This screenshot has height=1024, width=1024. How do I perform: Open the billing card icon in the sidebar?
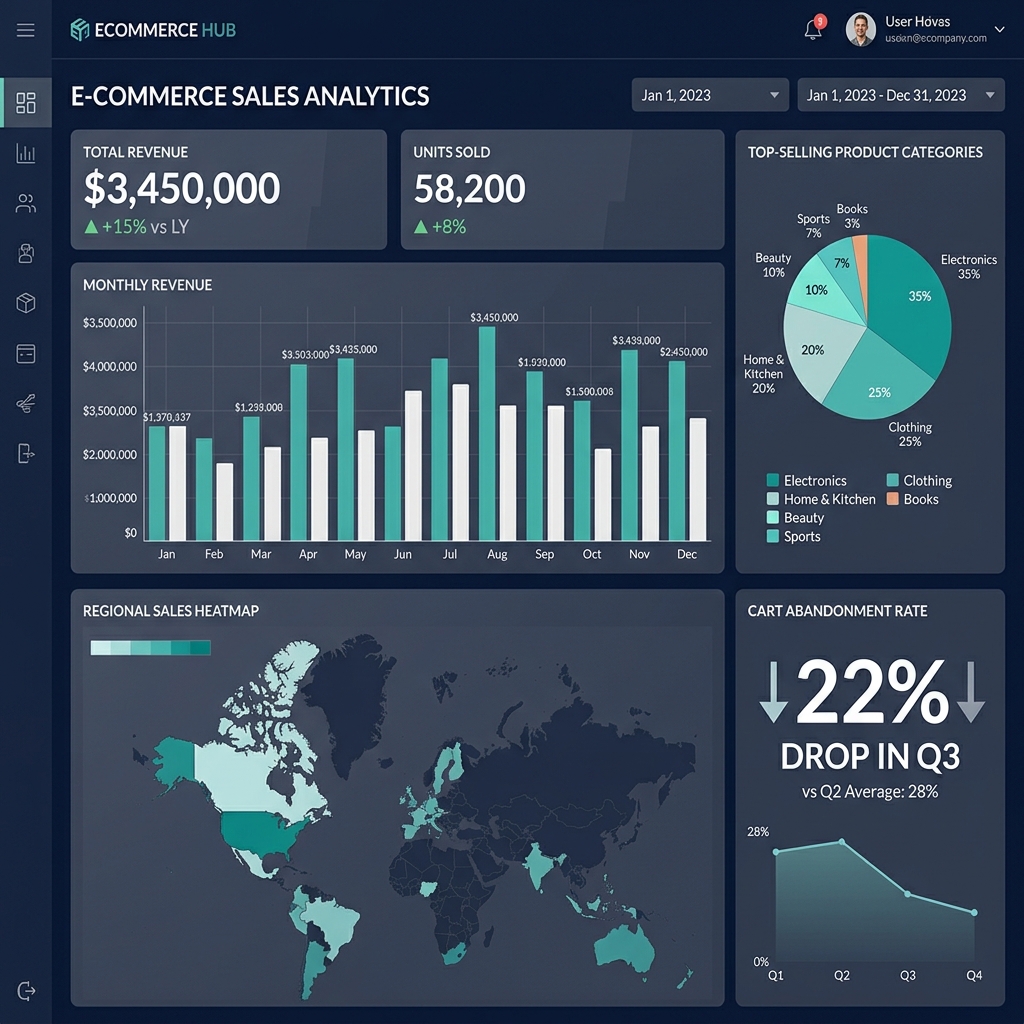point(25,353)
